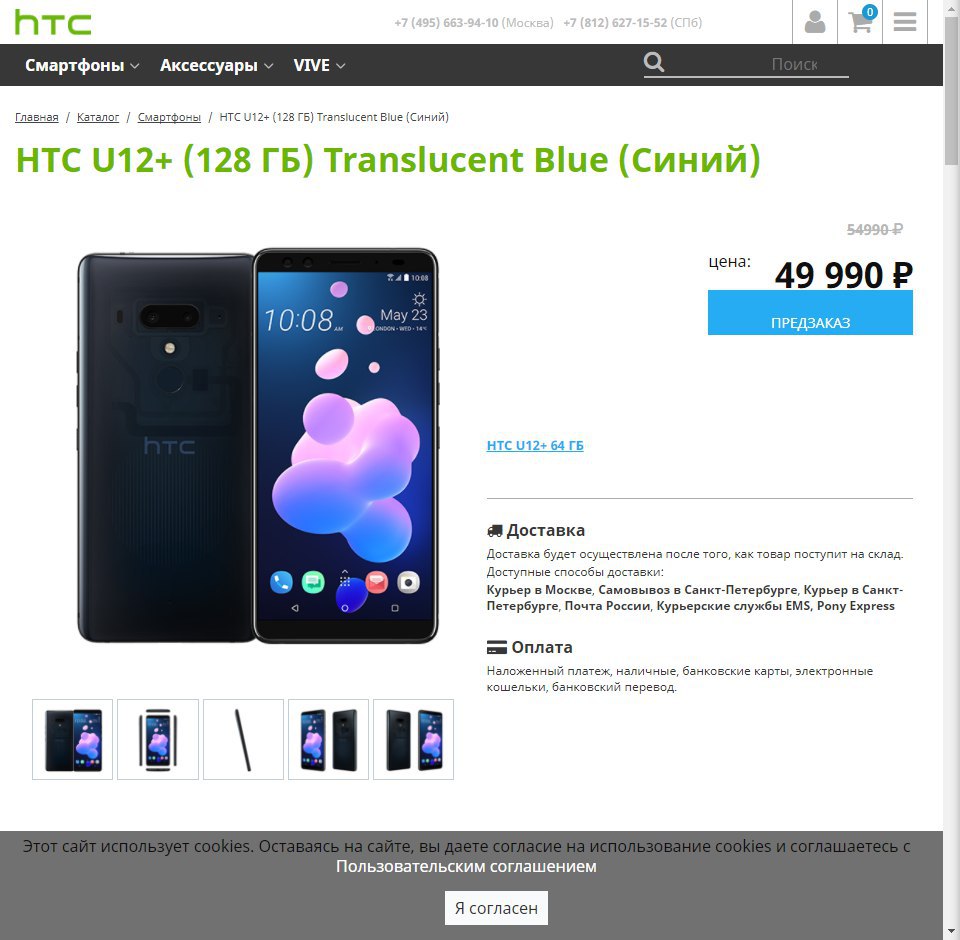Expand the VIVE dropdown menu
Image resolution: width=960 pixels, height=940 pixels.
[319, 65]
